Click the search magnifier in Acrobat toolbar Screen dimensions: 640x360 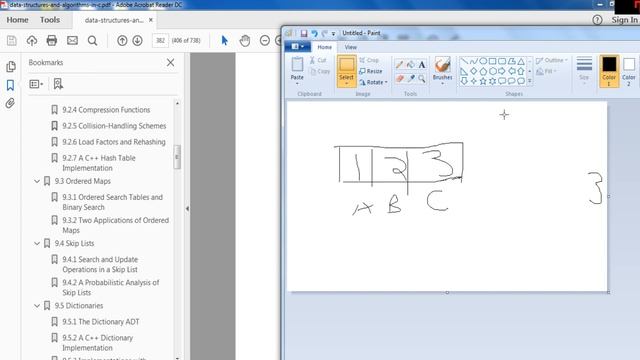click(93, 40)
